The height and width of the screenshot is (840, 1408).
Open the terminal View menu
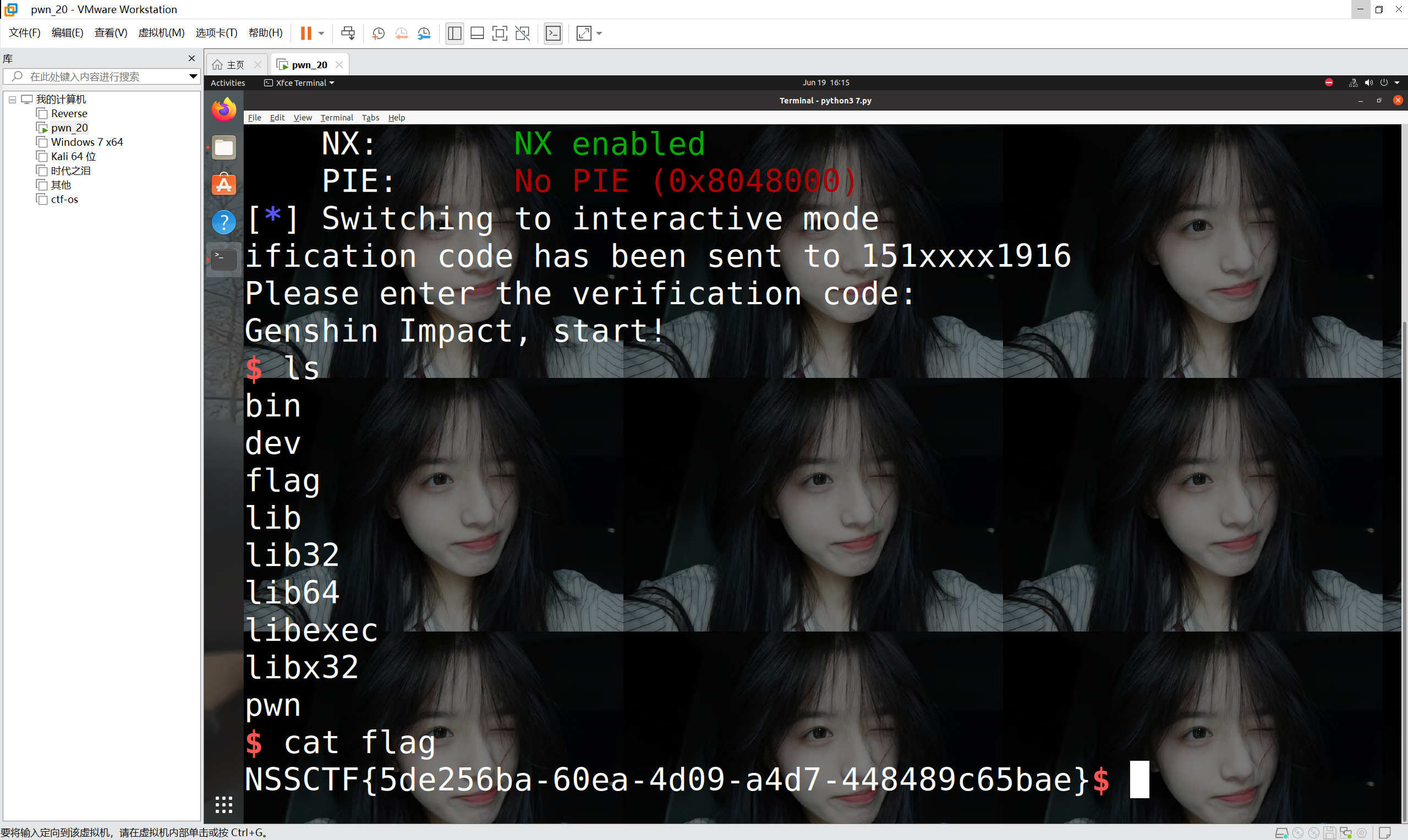pyautogui.click(x=302, y=117)
